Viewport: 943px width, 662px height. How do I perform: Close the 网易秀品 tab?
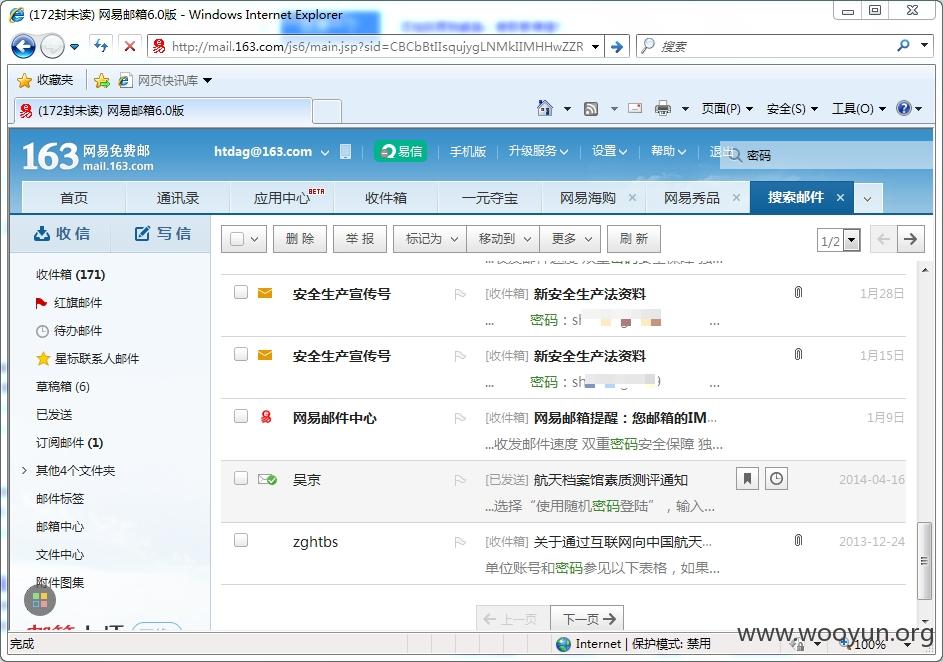[x=736, y=197]
